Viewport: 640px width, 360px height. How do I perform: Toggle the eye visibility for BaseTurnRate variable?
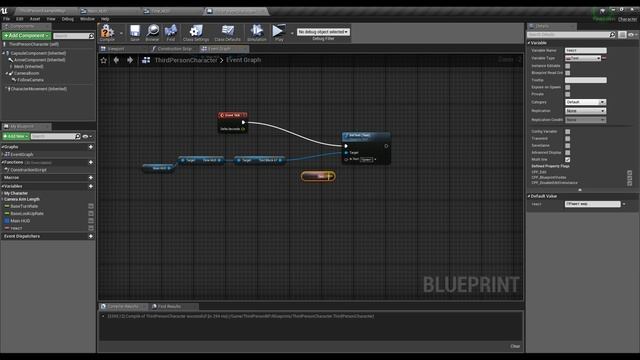91,206
